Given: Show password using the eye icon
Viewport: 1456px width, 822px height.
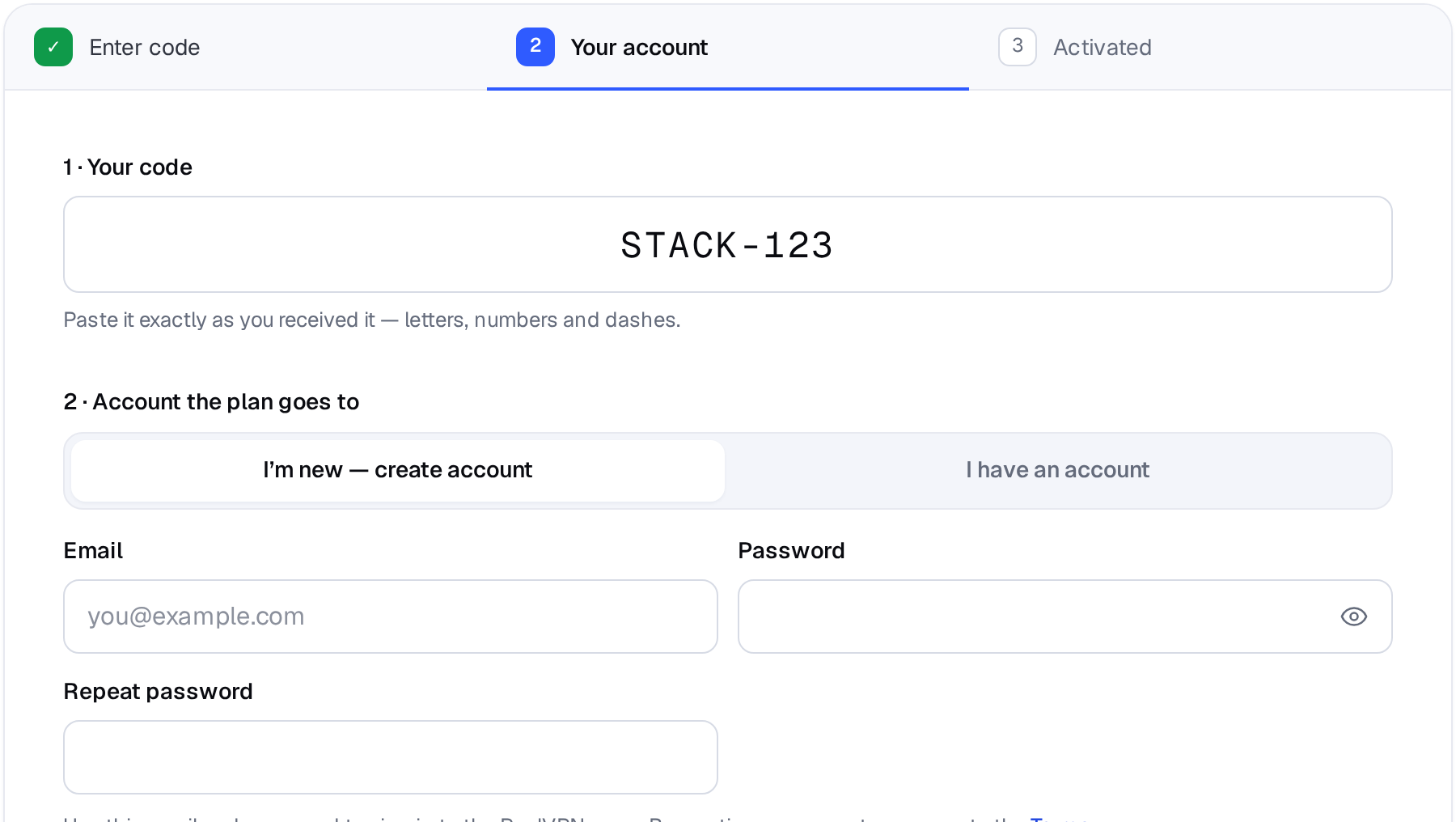Looking at the screenshot, I should pos(1353,616).
